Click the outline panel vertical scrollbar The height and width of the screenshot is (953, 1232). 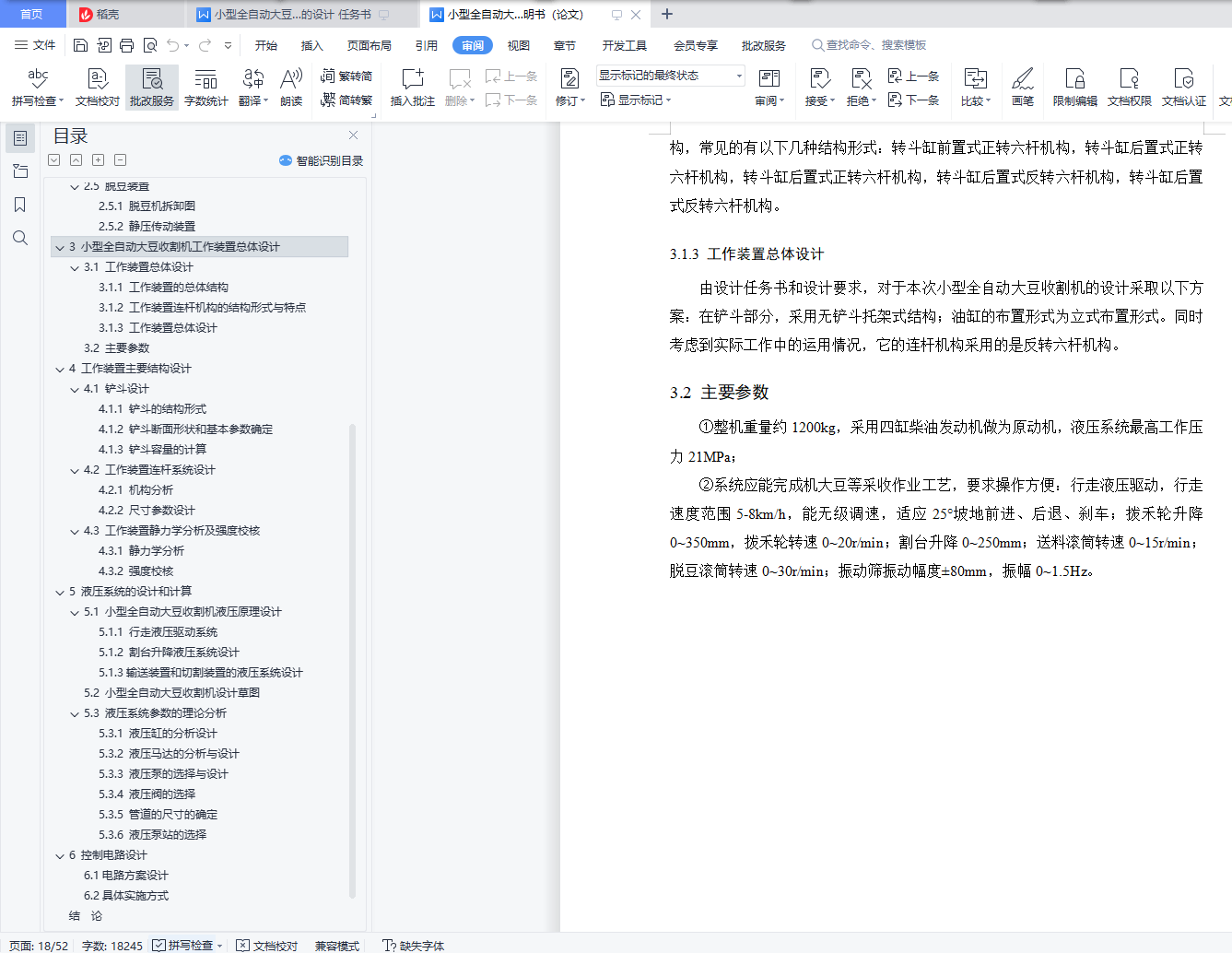point(353,660)
